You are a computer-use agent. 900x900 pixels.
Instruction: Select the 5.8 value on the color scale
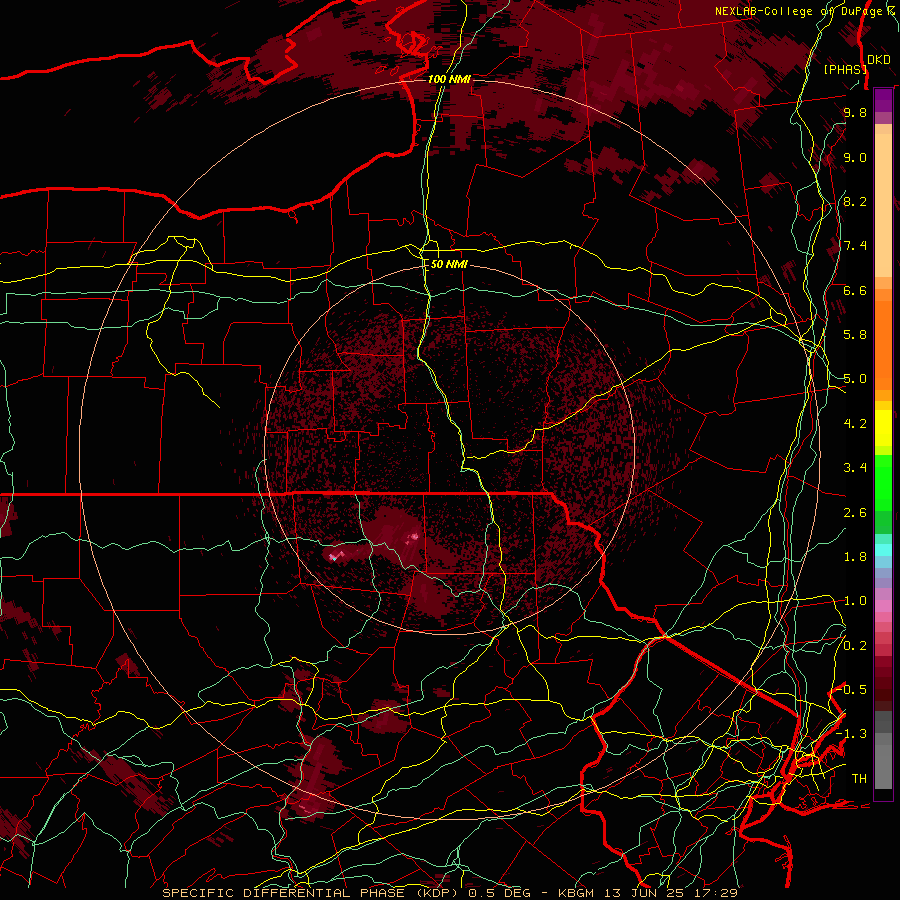855,335
